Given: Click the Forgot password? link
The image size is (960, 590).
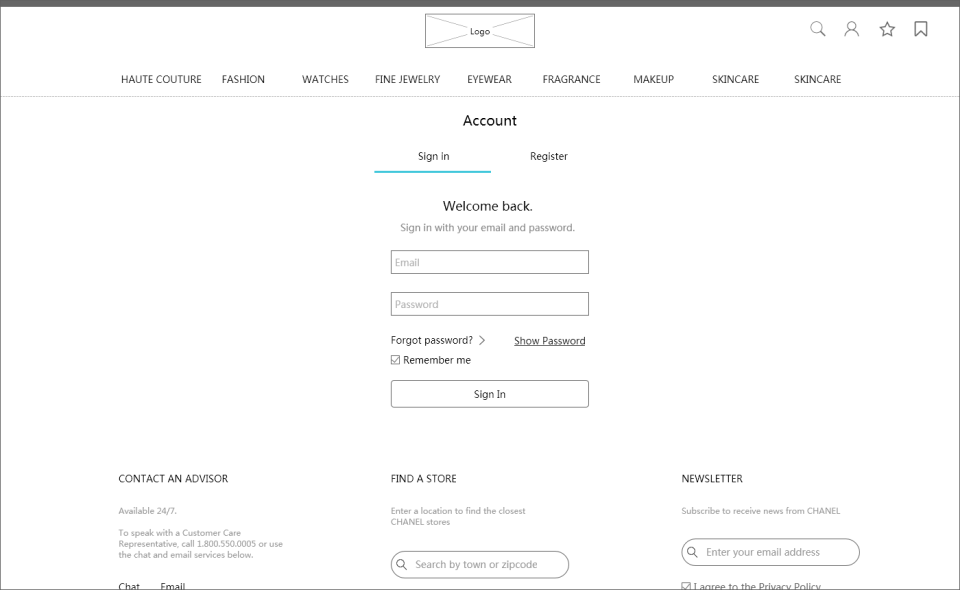Looking at the screenshot, I should [432, 340].
